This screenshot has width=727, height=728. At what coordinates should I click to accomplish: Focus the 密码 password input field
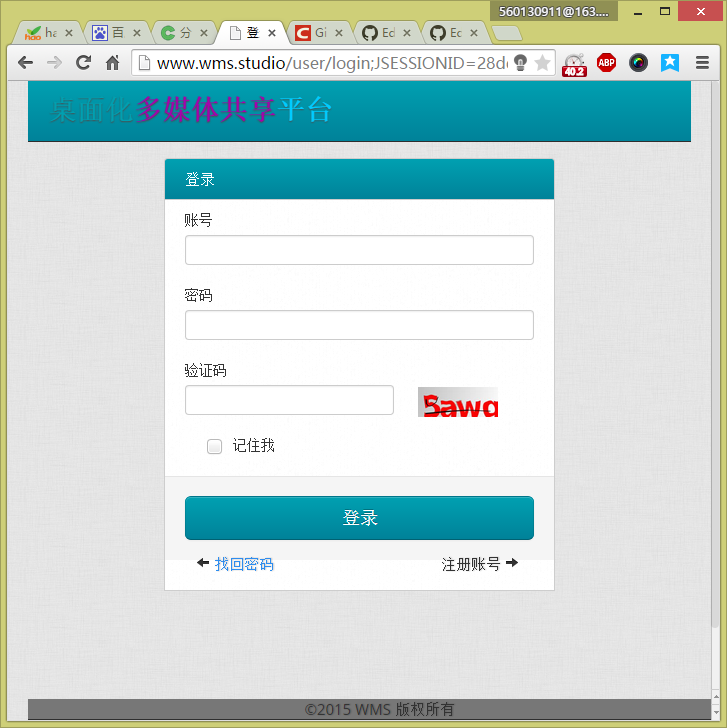[359, 325]
